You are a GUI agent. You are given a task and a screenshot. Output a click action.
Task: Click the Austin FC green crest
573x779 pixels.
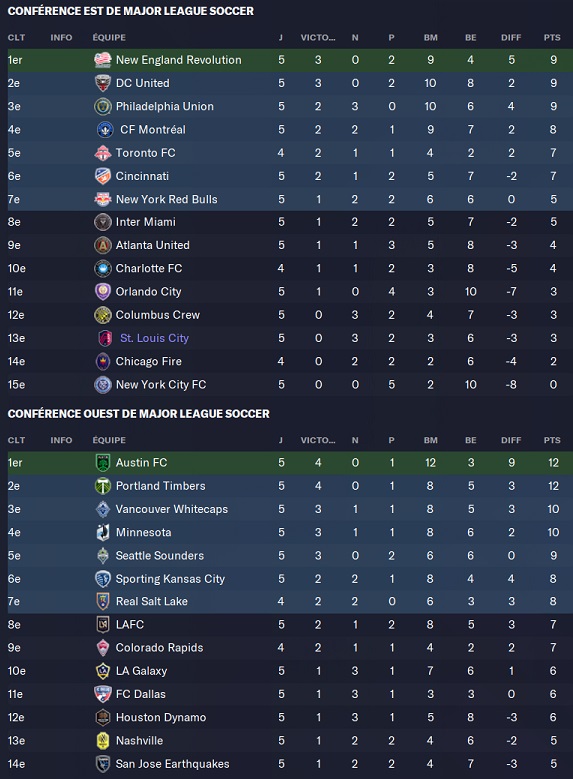pyautogui.click(x=103, y=463)
